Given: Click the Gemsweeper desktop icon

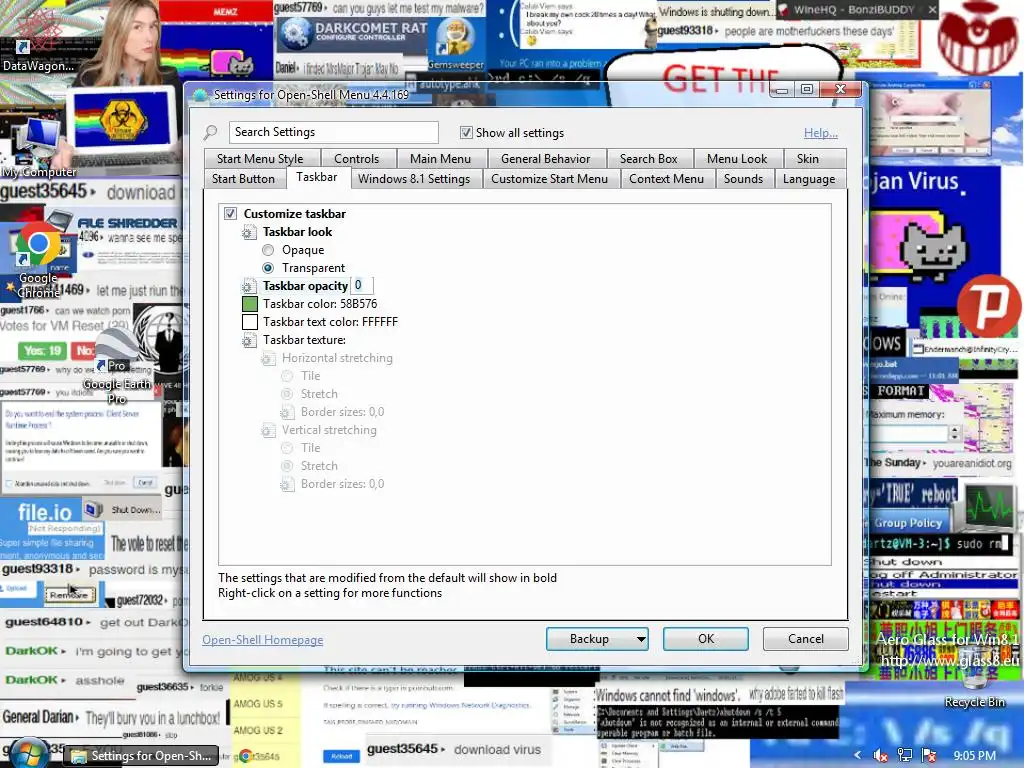Looking at the screenshot, I should click(x=455, y=42).
